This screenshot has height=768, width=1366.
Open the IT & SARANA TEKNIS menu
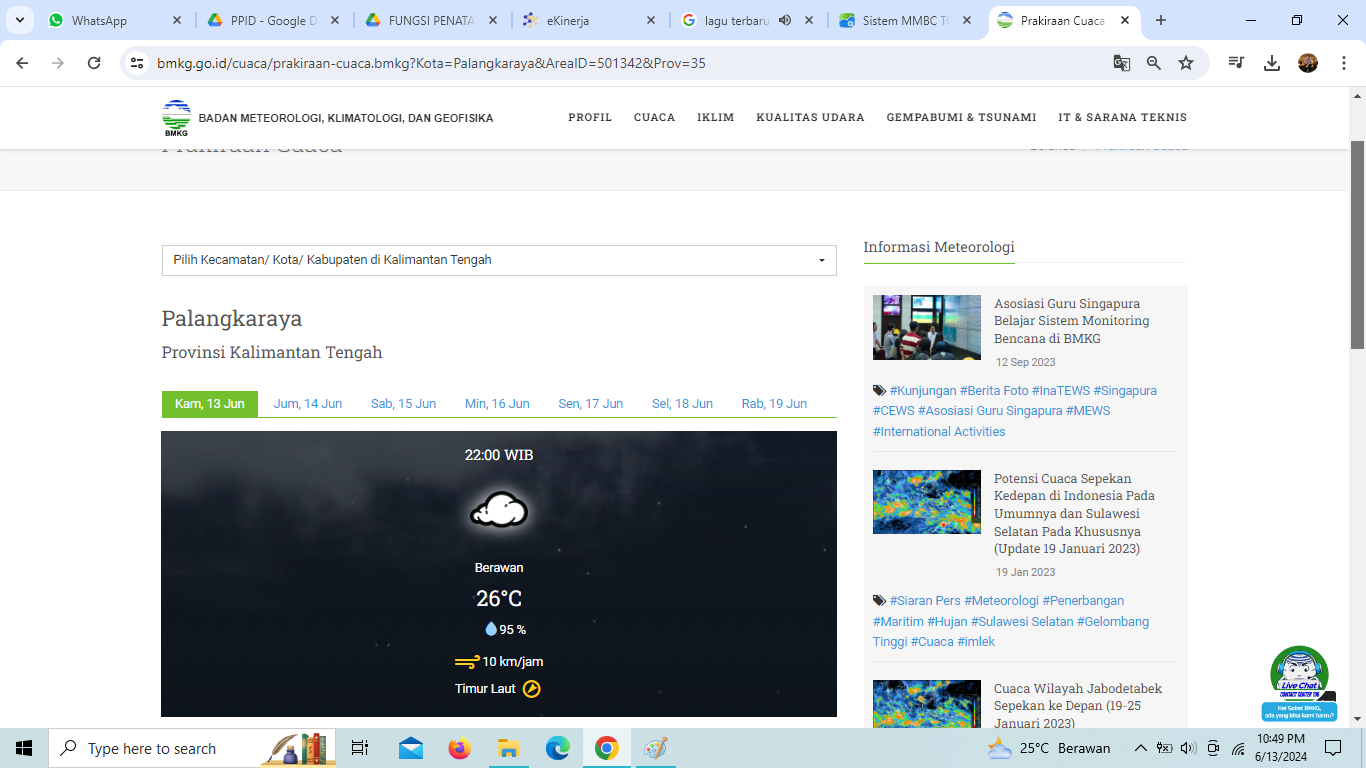click(x=1123, y=117)
